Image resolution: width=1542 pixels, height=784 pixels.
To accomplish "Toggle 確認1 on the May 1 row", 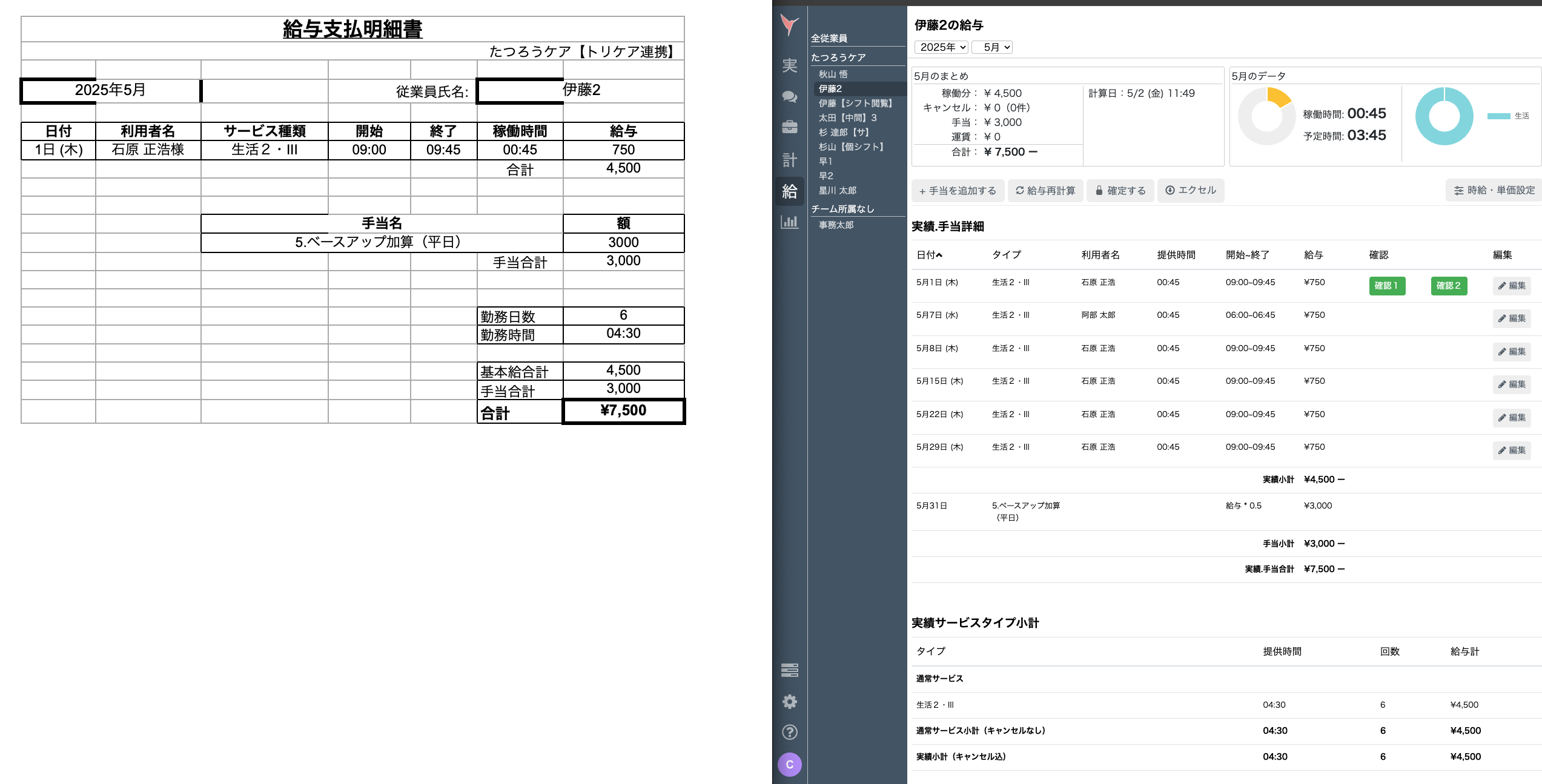I will 1387,286.
